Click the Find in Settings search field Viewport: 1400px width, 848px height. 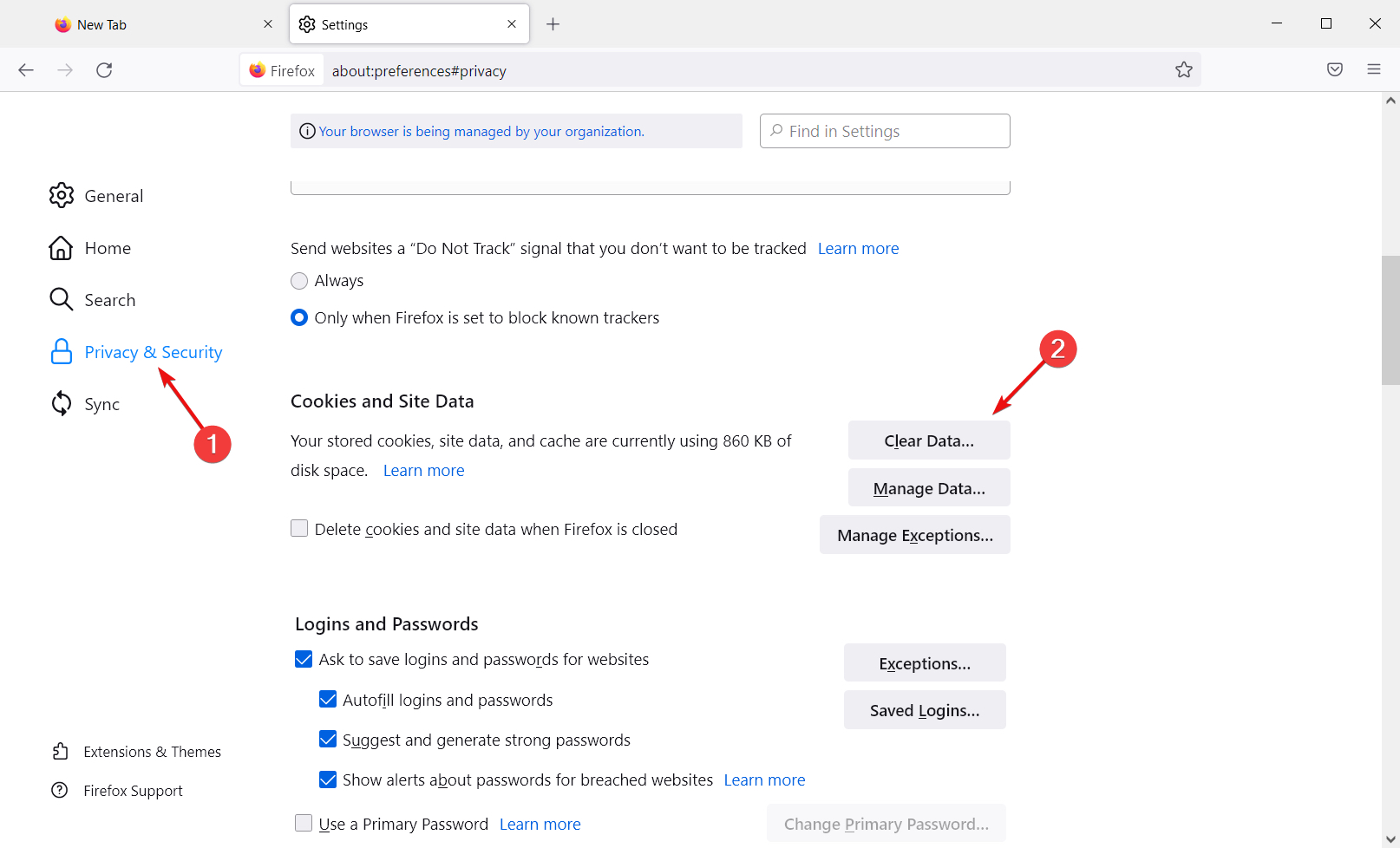click(884, 131)
